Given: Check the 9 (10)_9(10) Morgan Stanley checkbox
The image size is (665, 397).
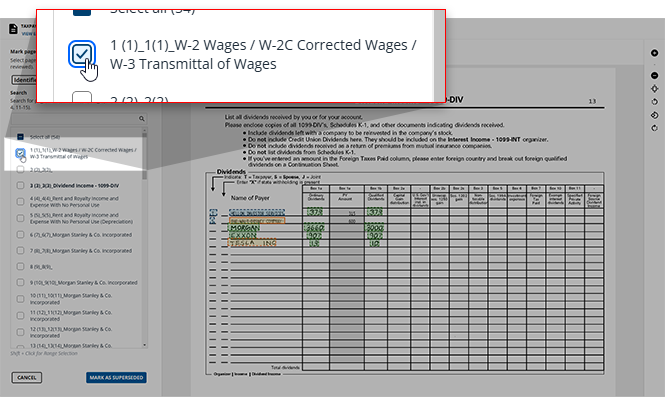Looking at the screenshot, I should [20, 282].
